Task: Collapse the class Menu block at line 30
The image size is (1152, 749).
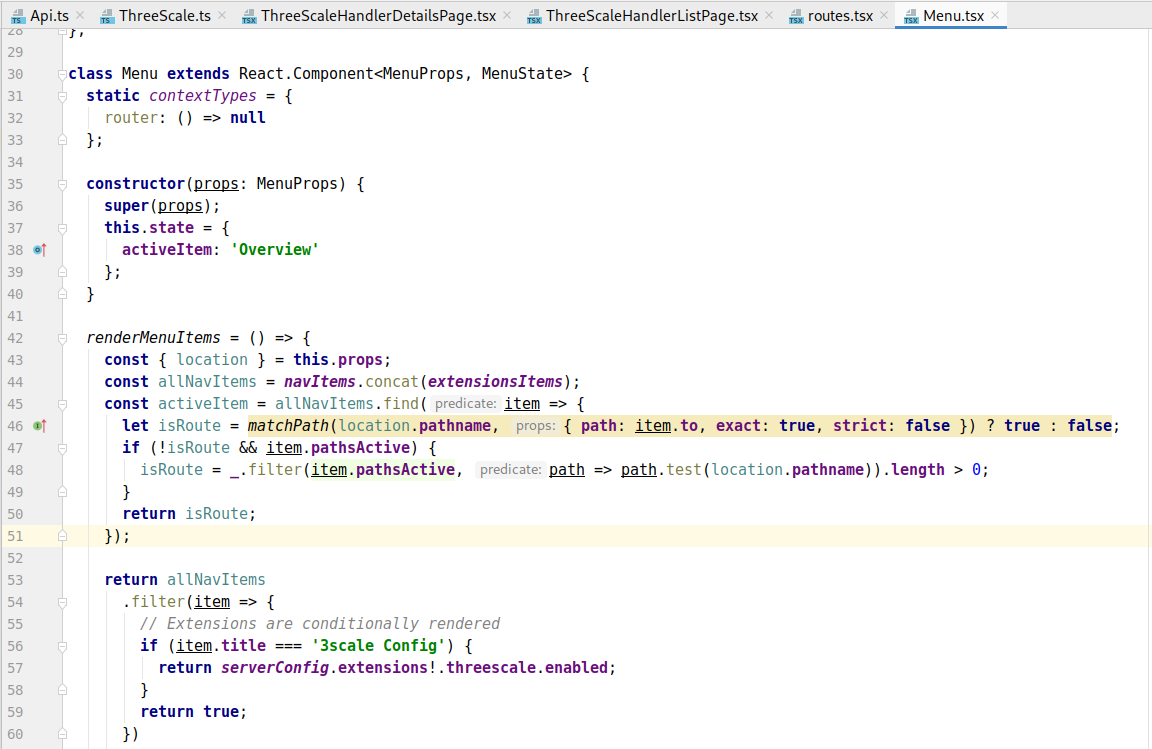Action: tap(62, 74)
